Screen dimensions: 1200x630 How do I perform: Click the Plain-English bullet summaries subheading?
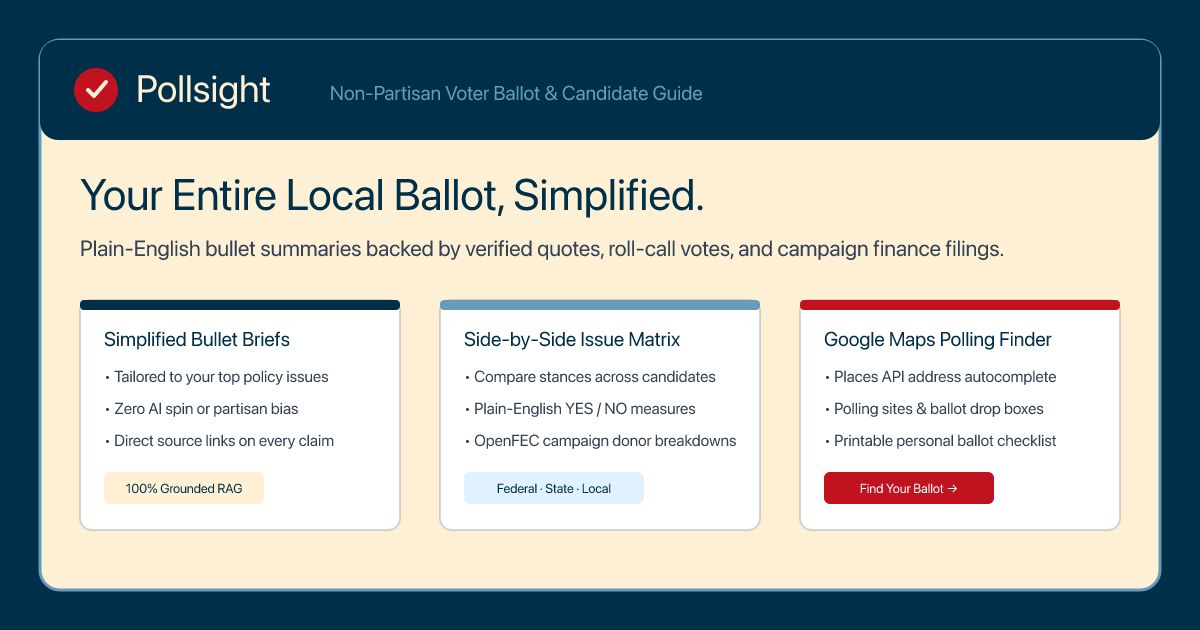542,250
